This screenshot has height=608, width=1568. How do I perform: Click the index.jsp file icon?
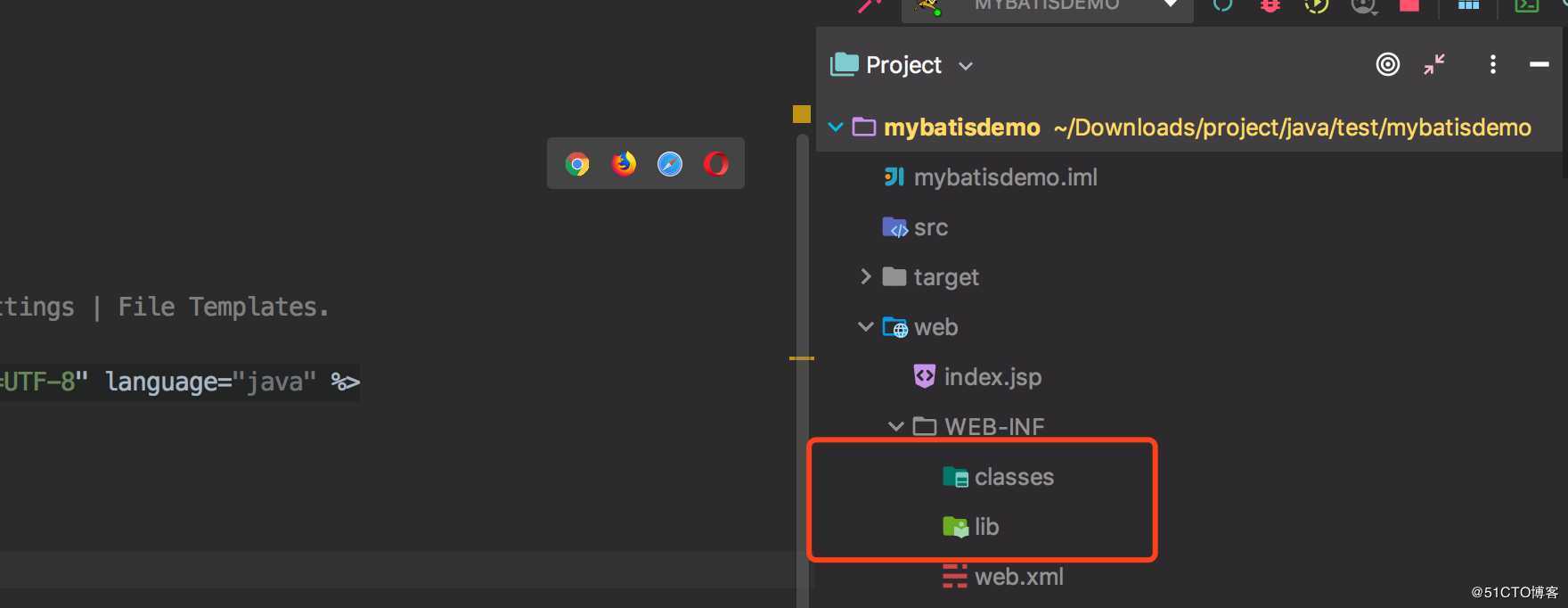[x=925, y=376]
